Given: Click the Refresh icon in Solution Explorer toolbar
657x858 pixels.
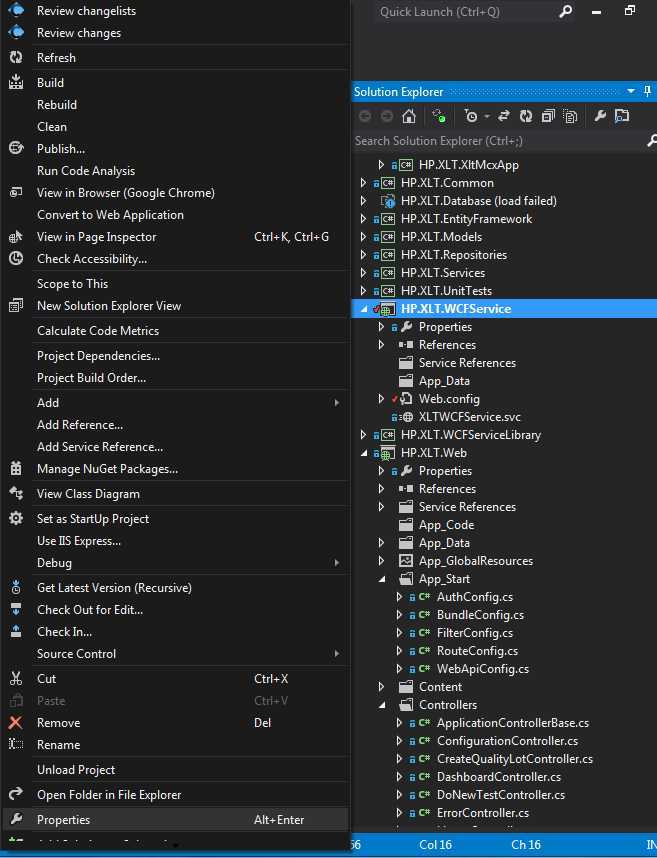Looking at the screenshot, I should pyautogui.click(x=526, y=116).
